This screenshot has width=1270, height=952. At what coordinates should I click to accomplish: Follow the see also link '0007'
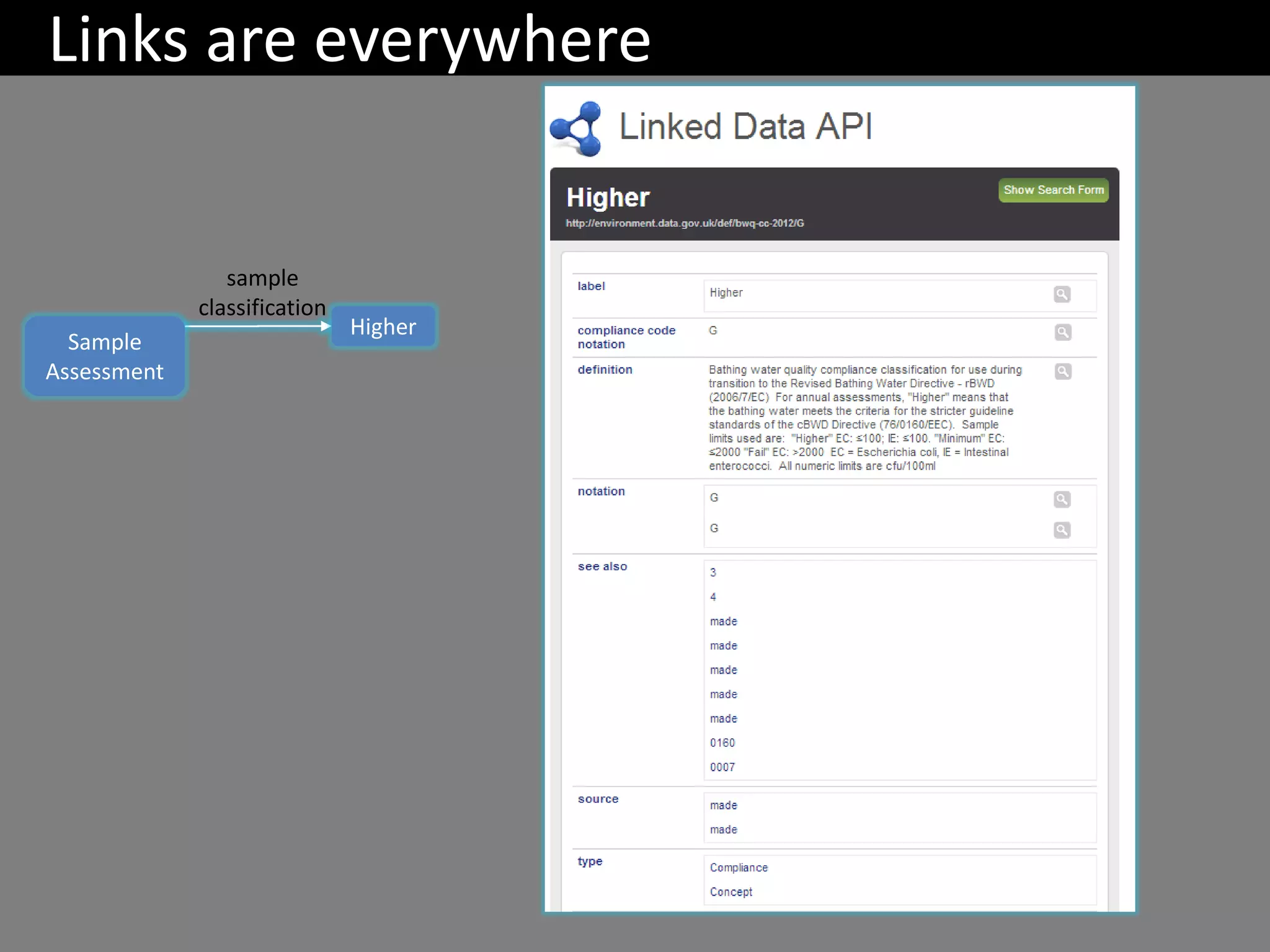pos(722,767)
